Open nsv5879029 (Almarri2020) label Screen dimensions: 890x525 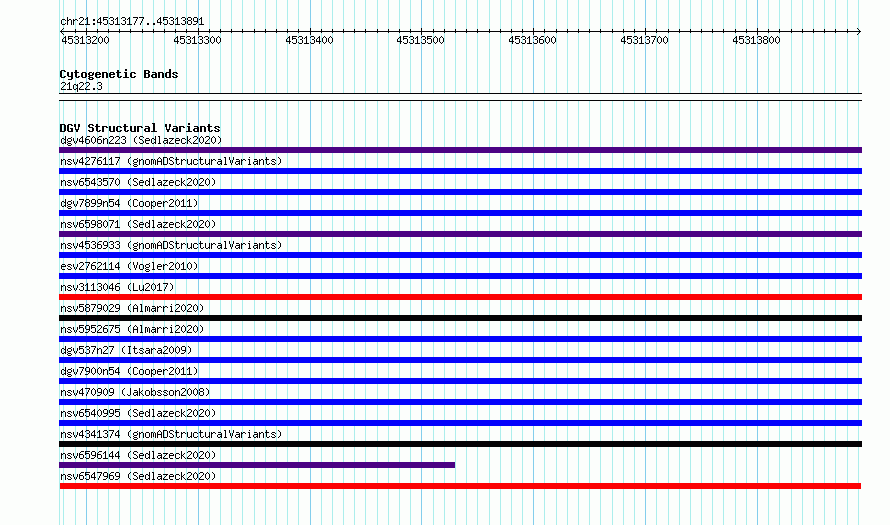pos(132,308)
